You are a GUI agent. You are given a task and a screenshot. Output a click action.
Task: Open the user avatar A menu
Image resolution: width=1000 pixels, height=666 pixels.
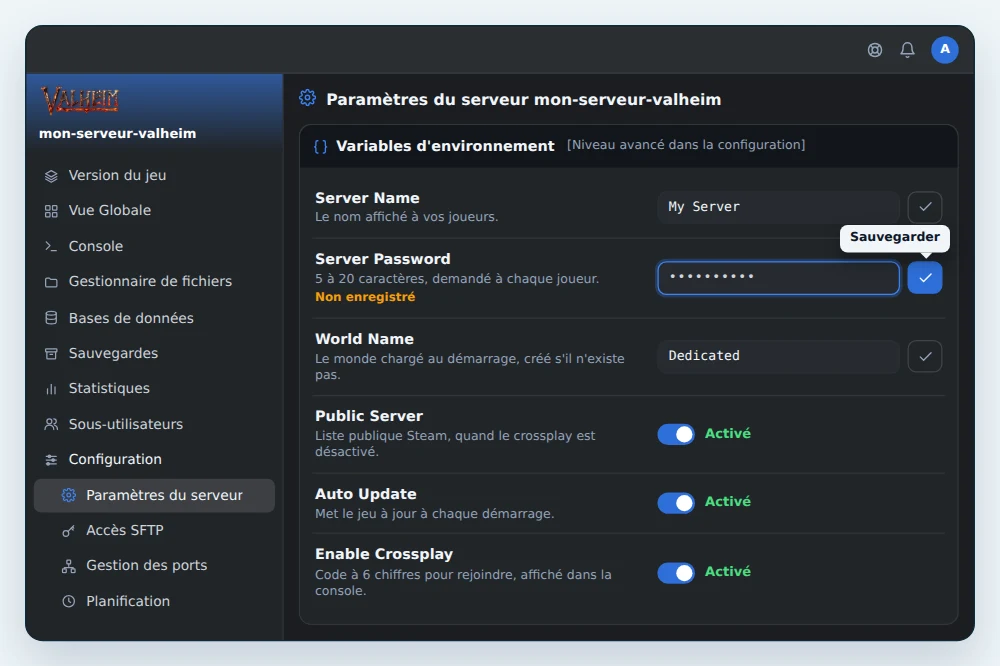pos(945,50)
